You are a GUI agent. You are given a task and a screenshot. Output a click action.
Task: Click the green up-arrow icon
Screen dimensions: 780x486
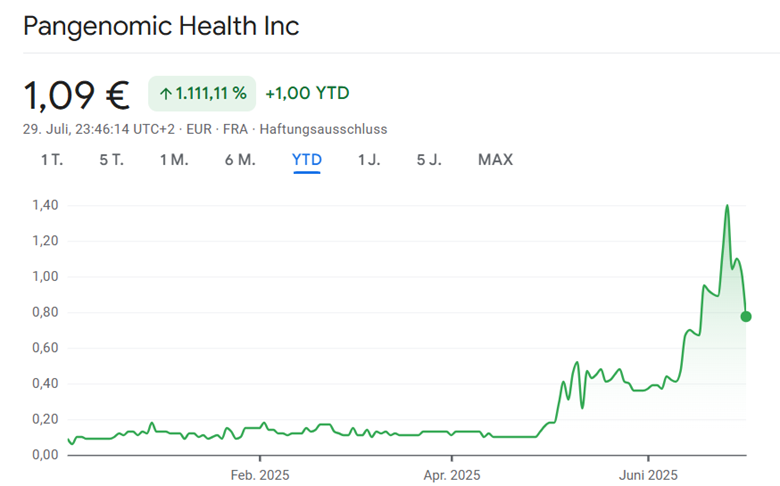click(166, 93)
